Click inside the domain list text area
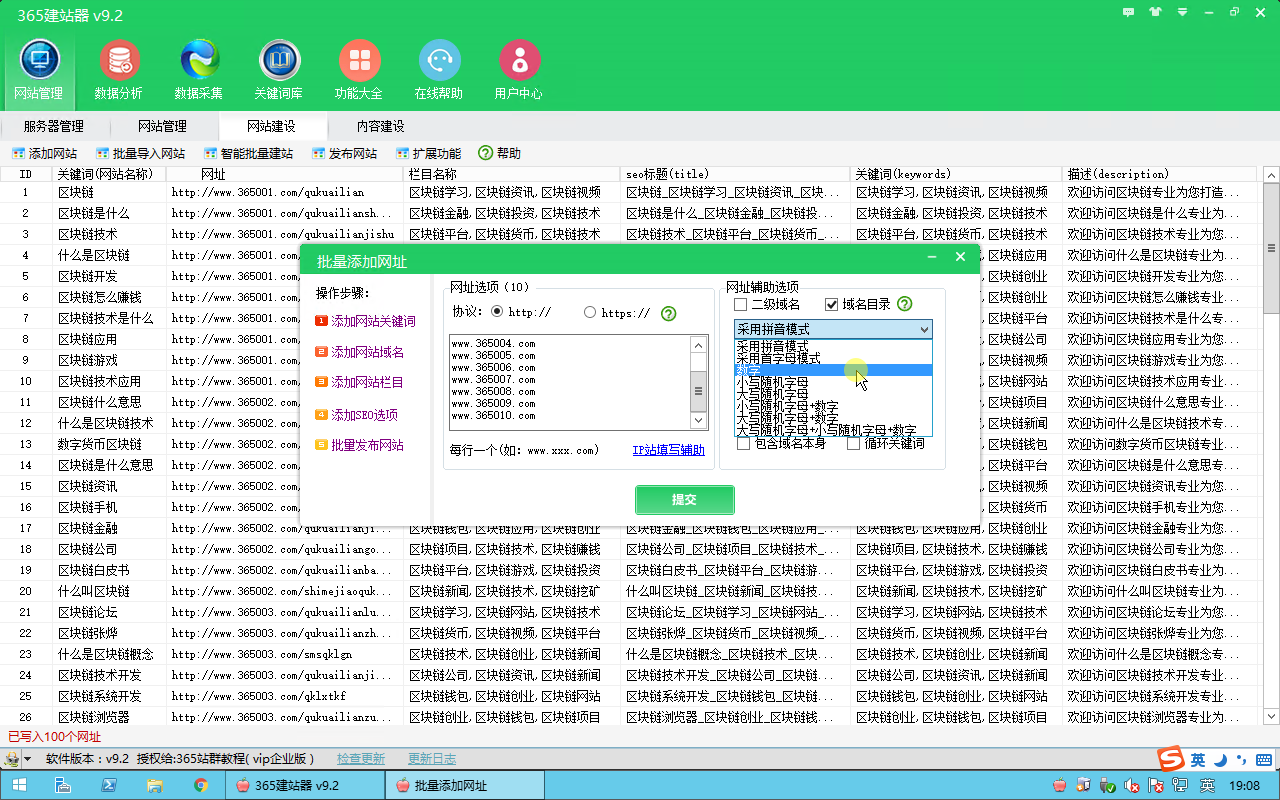This screenshot has height=800, width=1280. coord(570,383)
